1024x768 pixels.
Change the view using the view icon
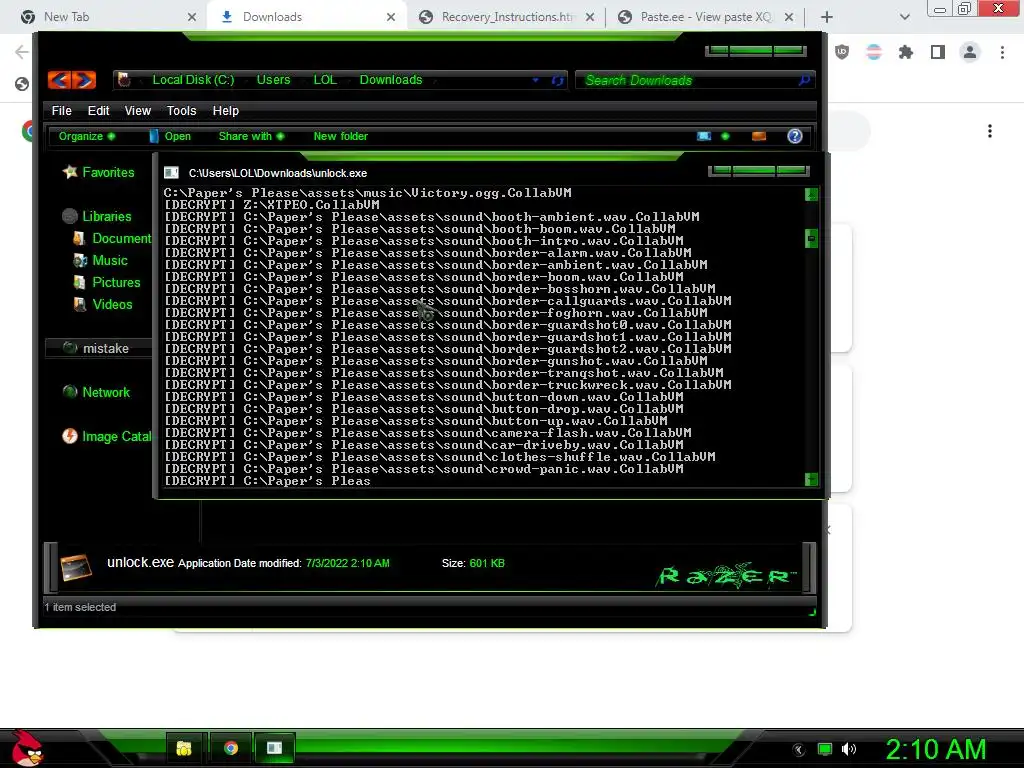(704, 136)
